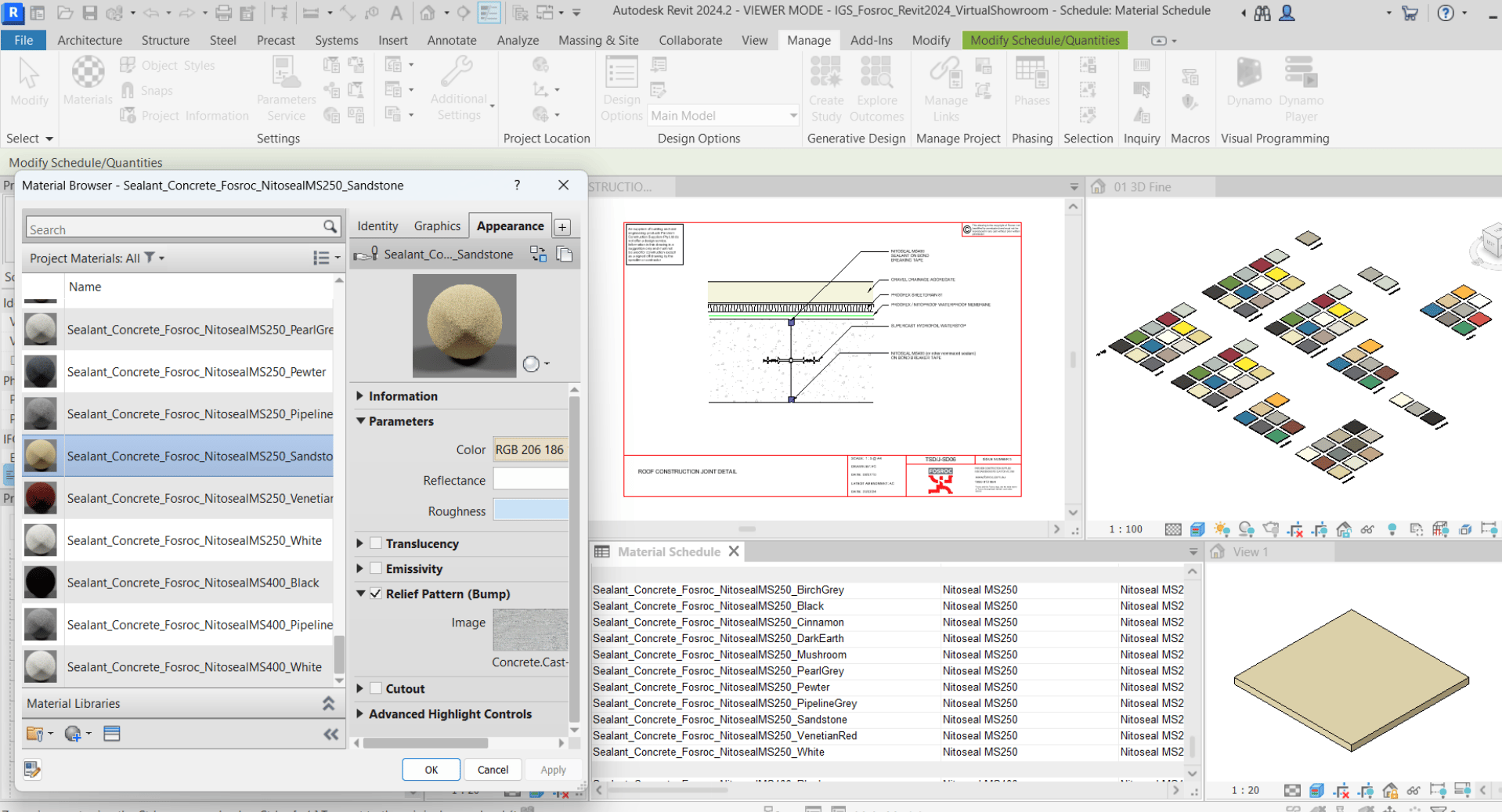Open the Annotate ribbon tab
The width and height of the screenshot is (1502, 812).
pyautogui.click(x=452, y=40)
